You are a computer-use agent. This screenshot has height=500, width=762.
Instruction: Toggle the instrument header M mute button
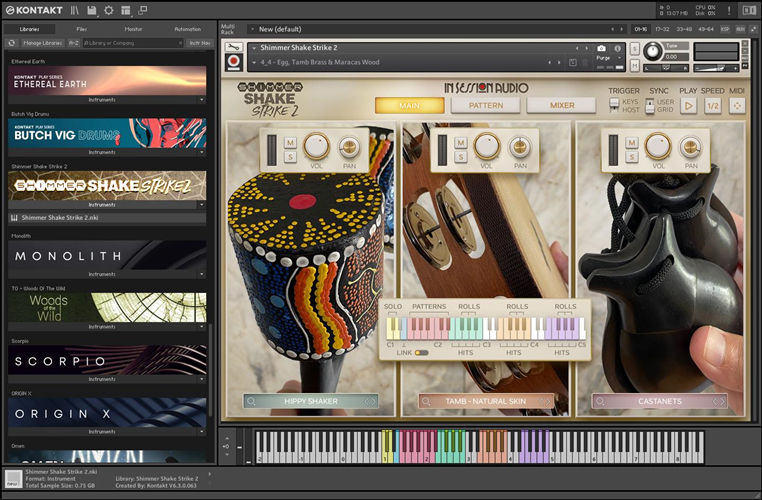click(635, 65)
